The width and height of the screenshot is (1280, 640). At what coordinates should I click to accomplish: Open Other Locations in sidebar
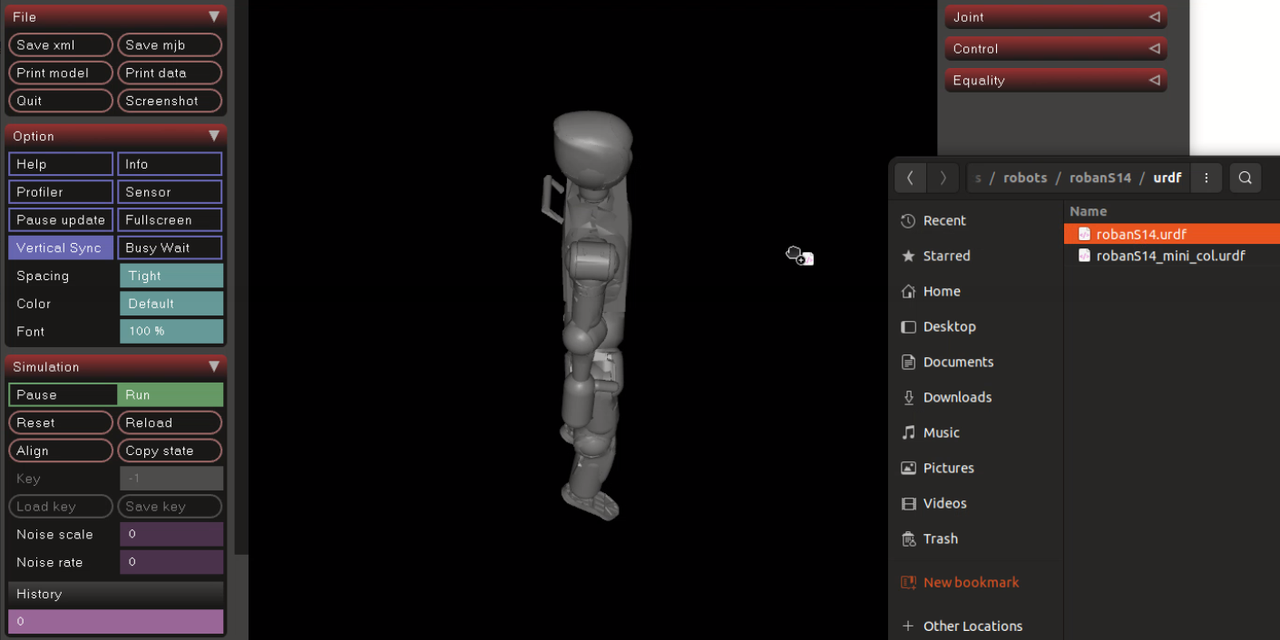pos(972,626)
